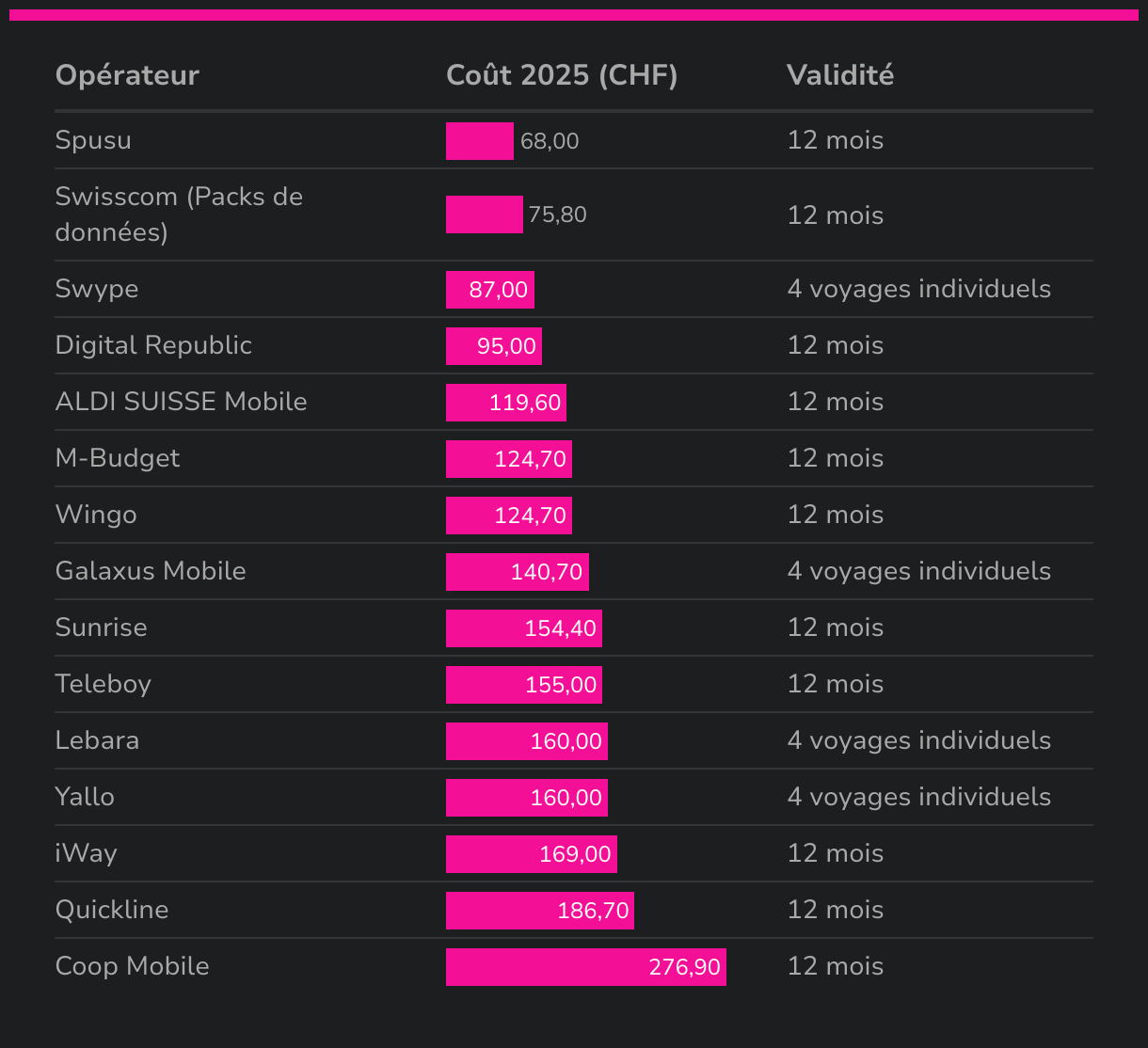1148x1048 pixels.
Task: Select the M-Budget operator name
Action: pos(118,458)
